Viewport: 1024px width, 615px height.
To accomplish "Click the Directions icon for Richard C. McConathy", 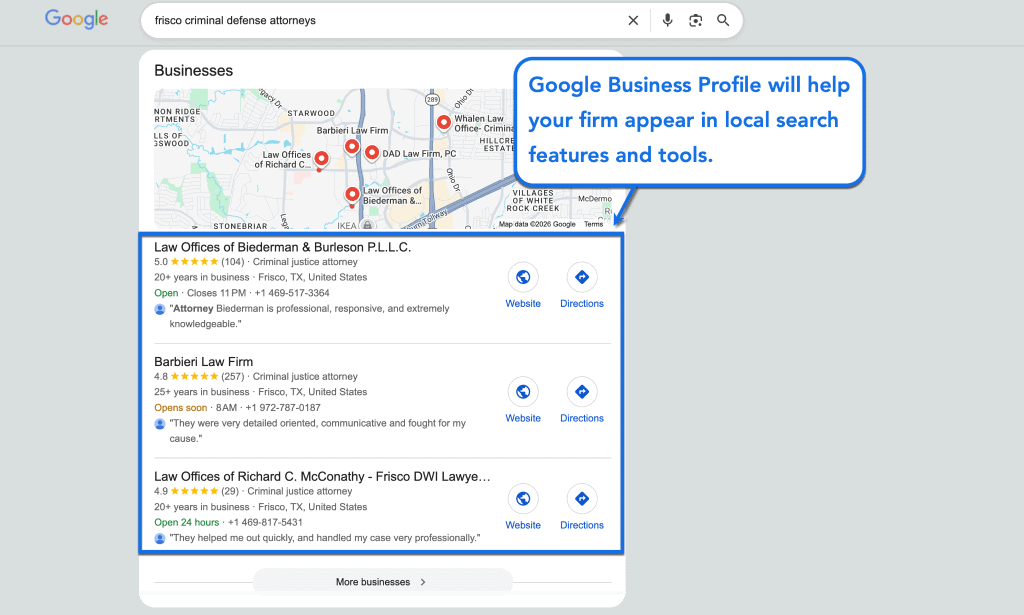I will click(x=581, y=498).
